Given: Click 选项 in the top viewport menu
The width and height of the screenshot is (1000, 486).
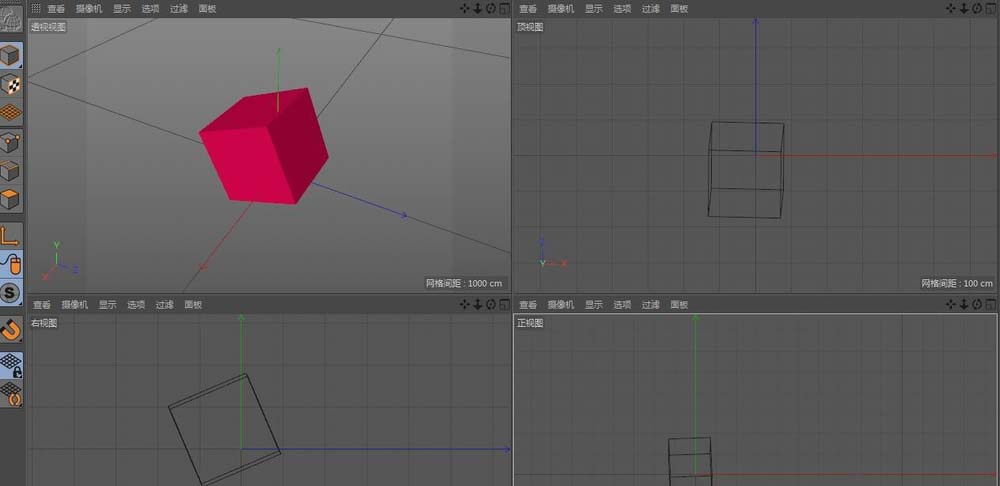Looking at the screenshot, I should click(622, 8).
